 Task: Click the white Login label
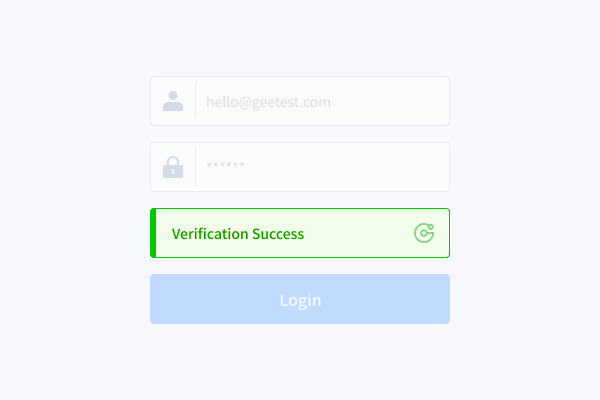[x=300, y=300]
